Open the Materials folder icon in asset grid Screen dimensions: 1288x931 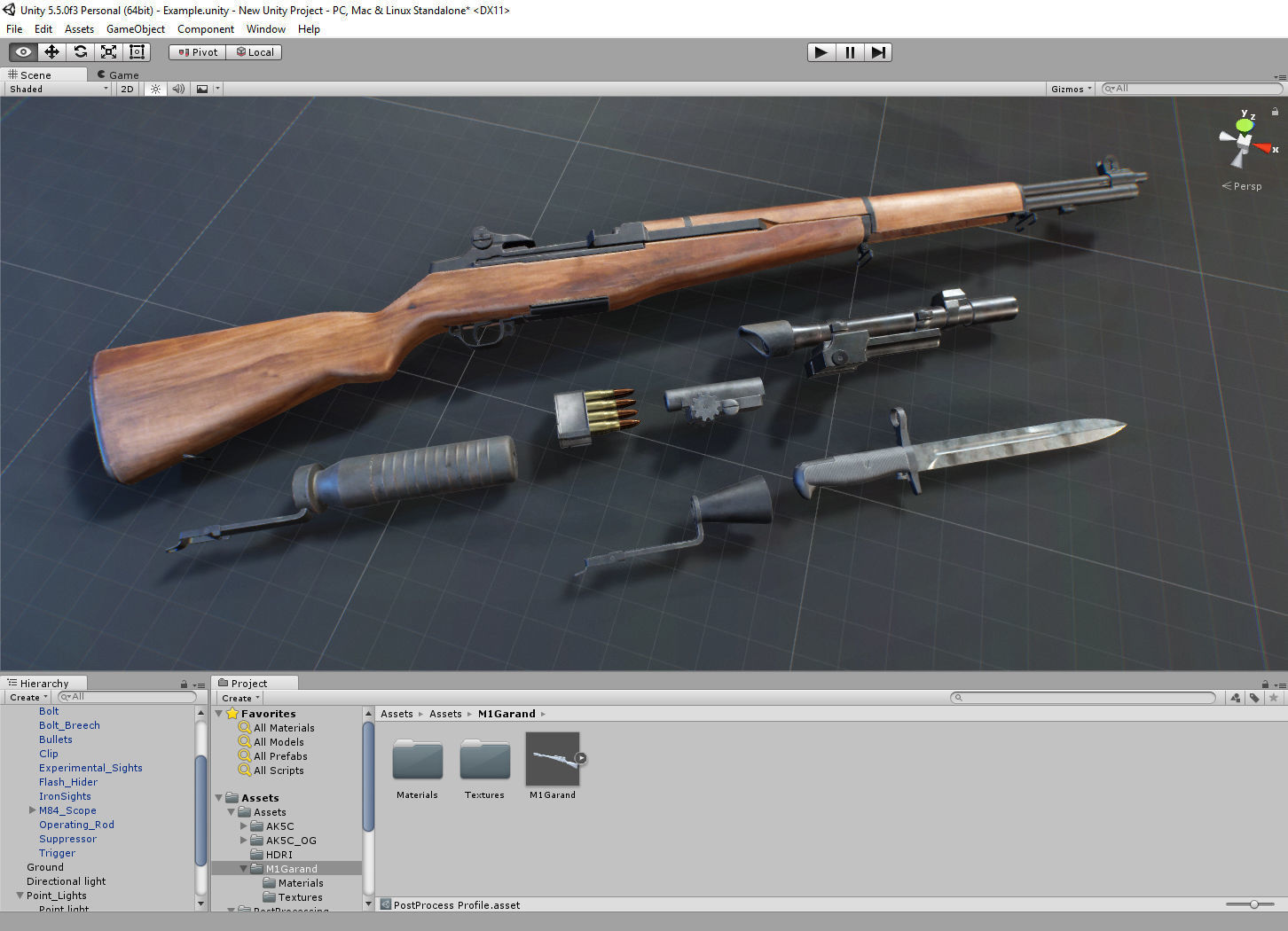pyautogui.click(x=418, y=760)
